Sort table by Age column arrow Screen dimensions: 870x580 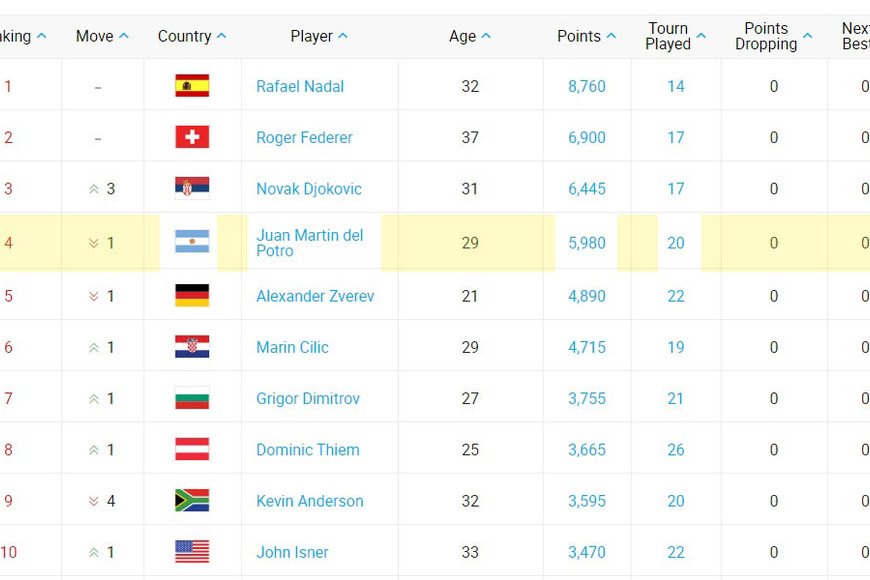tap(486, 36)
